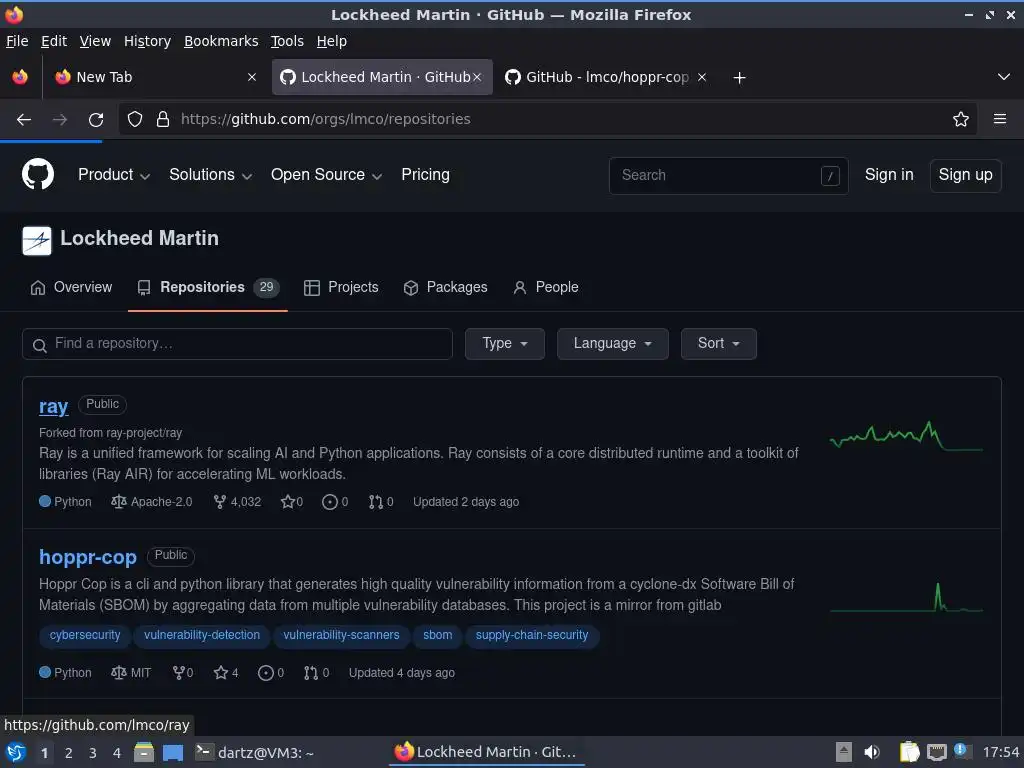Open the File menu
Screen dimensions: 1024x768
17,41
